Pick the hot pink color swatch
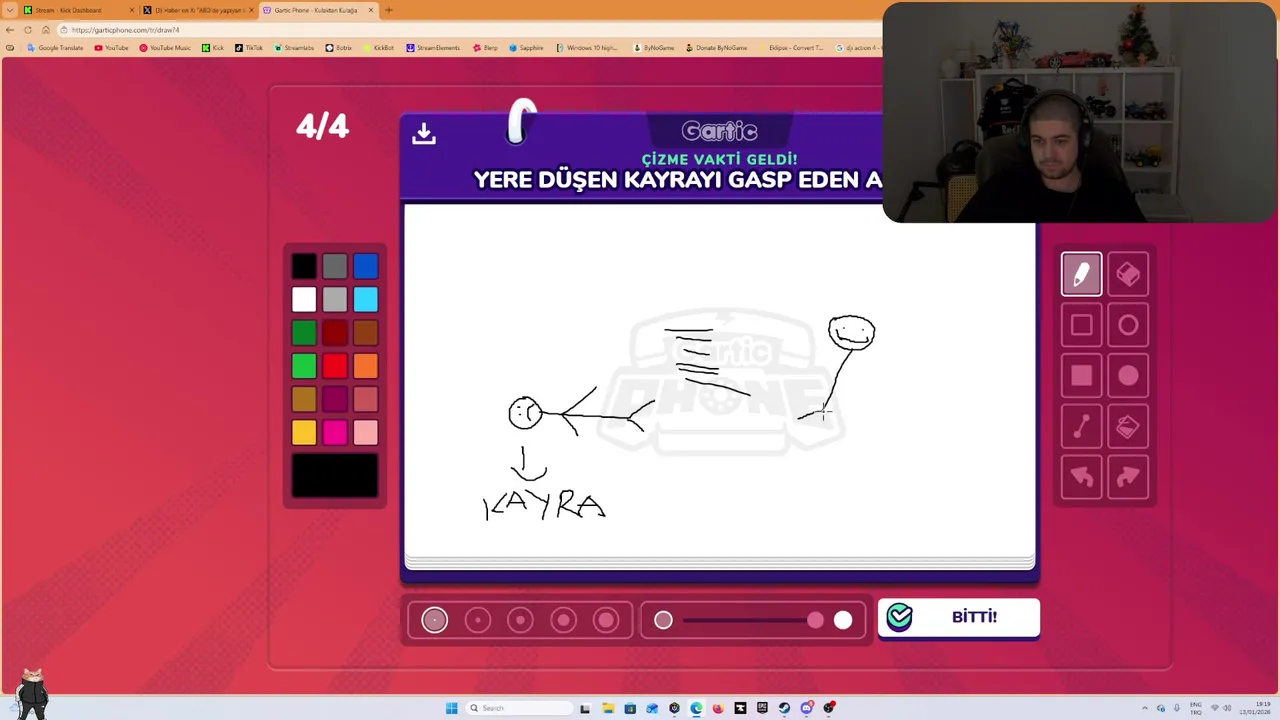Image resolution: width=1280 pixels, height=720 pixels. 335,432
